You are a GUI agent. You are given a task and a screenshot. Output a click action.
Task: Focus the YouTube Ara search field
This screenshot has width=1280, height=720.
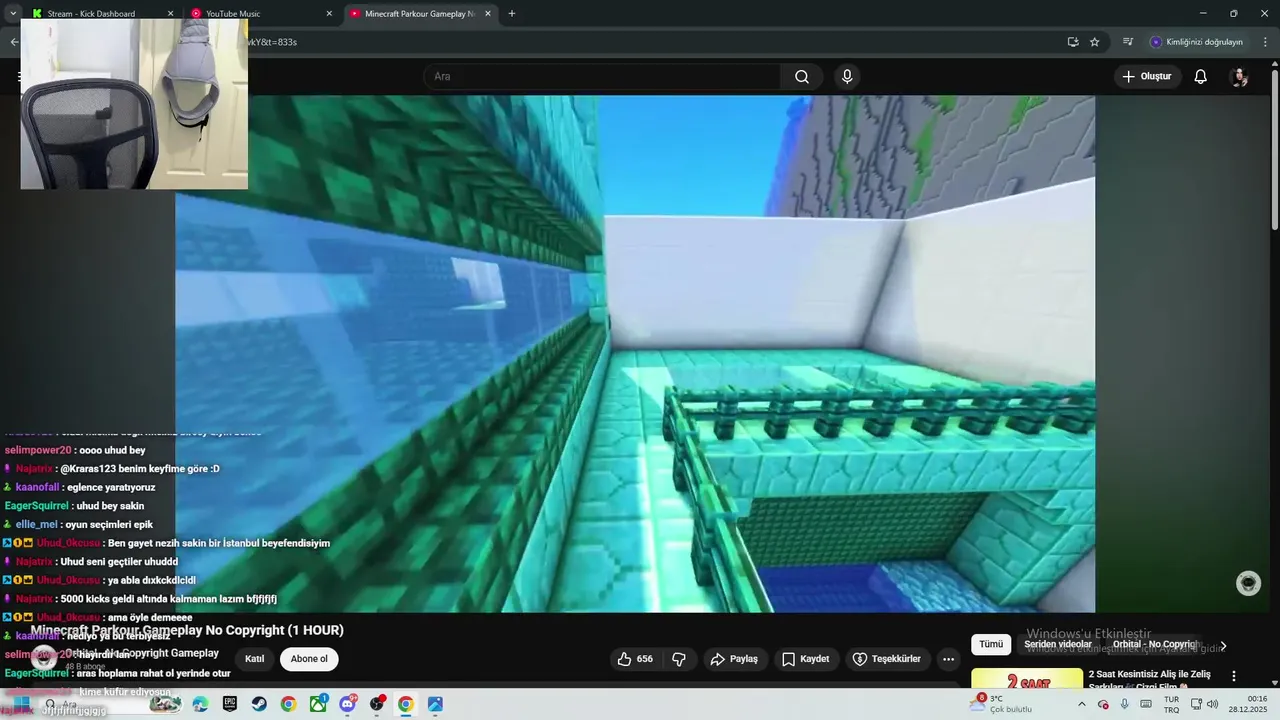coord(602,76)
